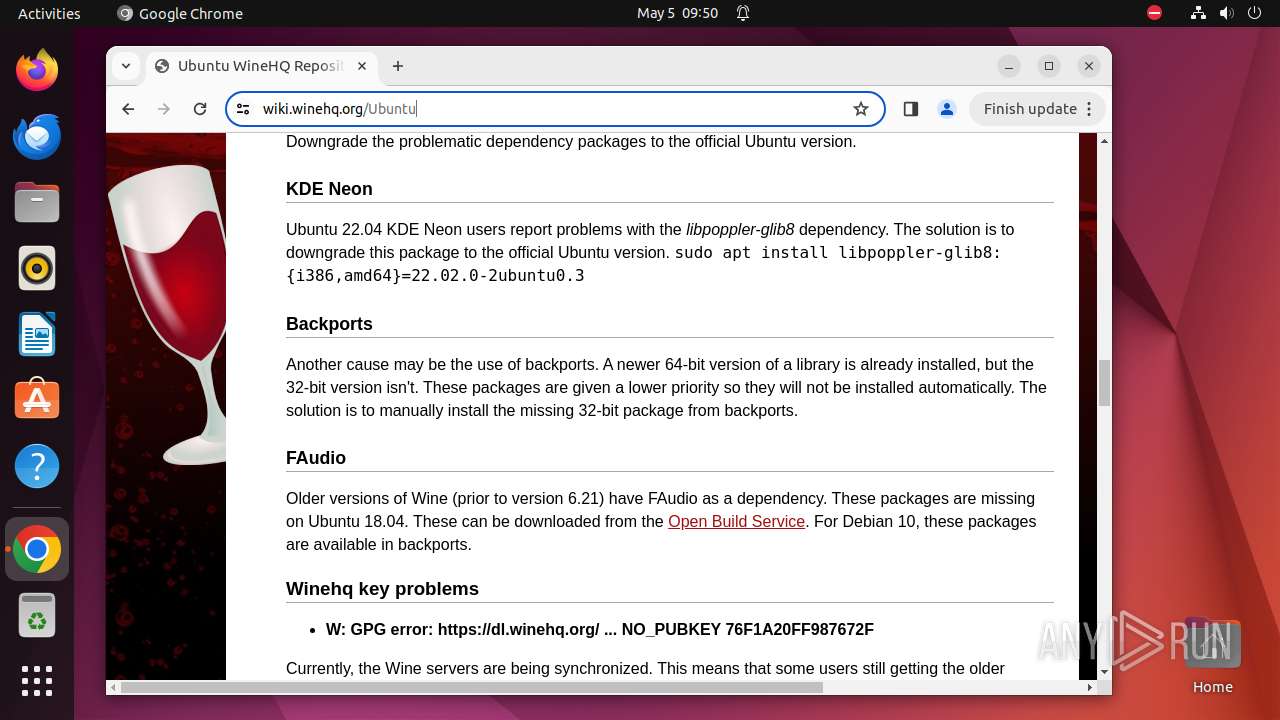Open the Activities overview

(49, 13)
